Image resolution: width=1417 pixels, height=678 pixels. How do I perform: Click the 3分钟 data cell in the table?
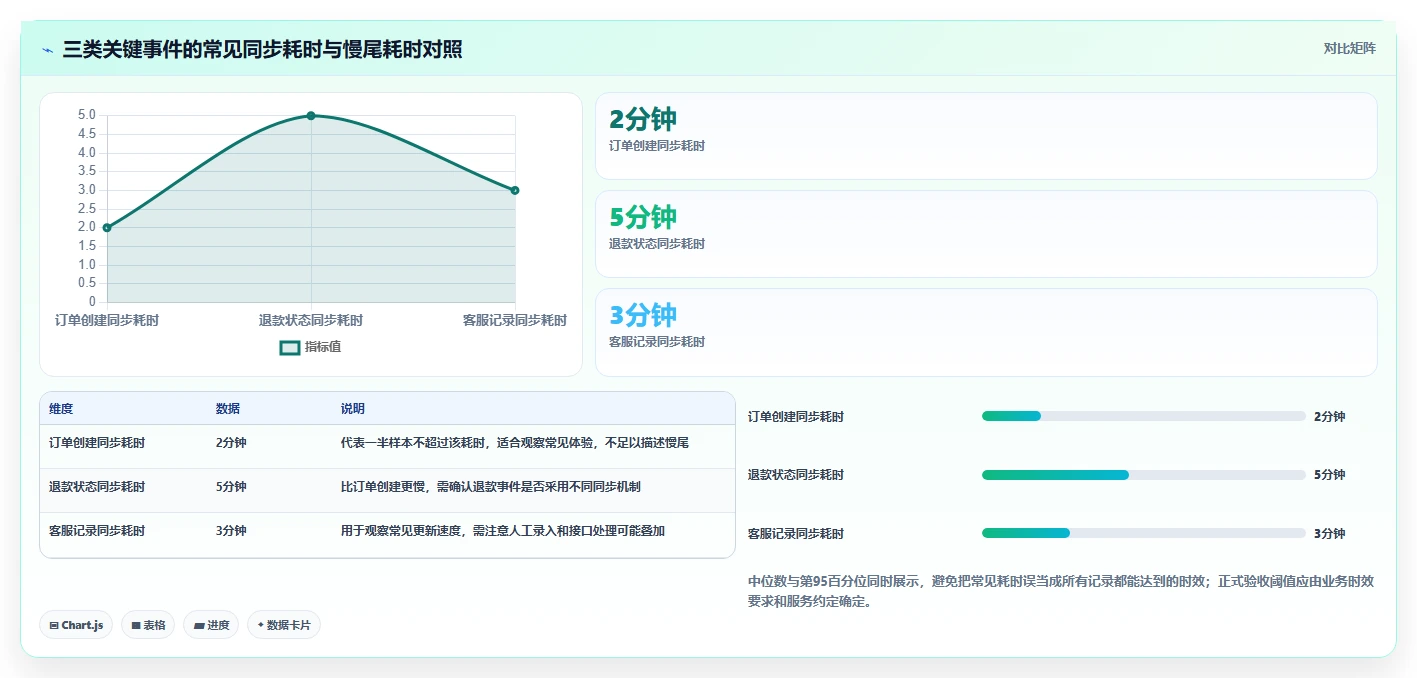click(x=231, y=531)
